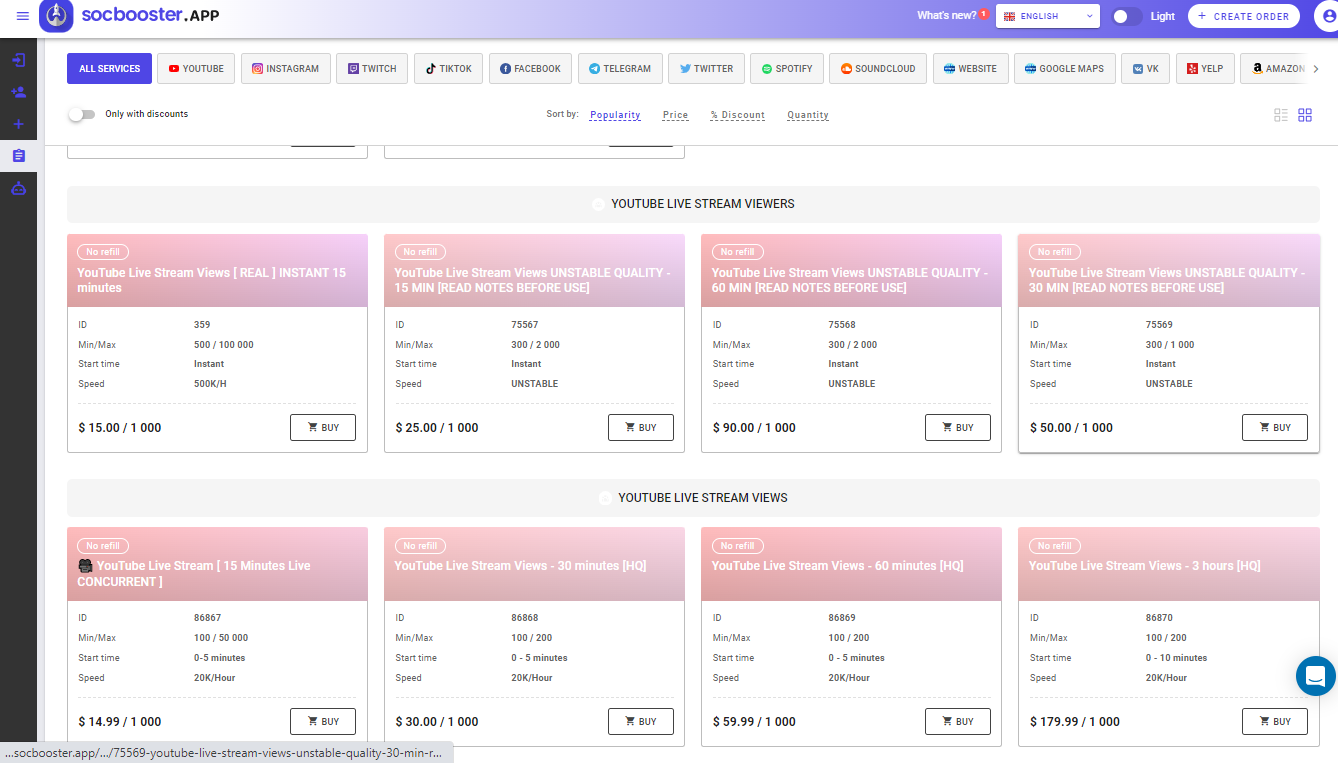Open UNSTABLE QUALITY 30 MIN service title
1338x763 pixels.
pos(1167,280)
